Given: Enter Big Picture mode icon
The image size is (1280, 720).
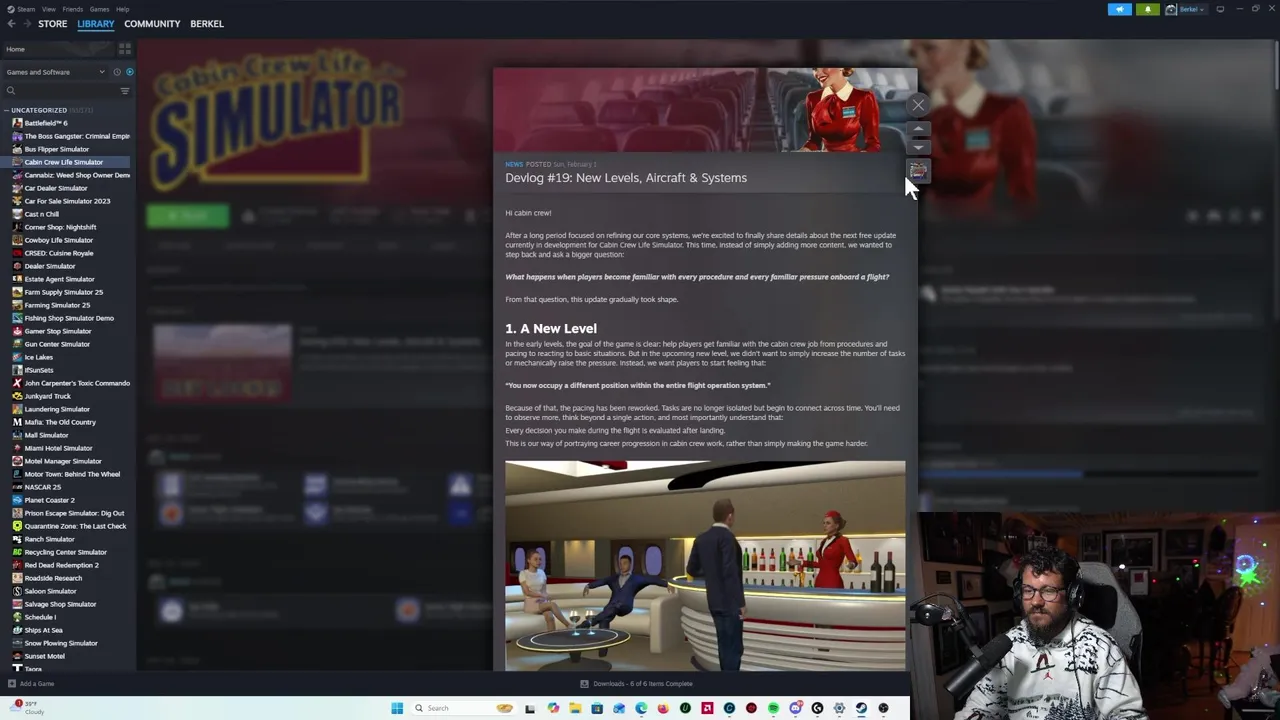Looking at the screenshot, I should (x=1220, y=9).
